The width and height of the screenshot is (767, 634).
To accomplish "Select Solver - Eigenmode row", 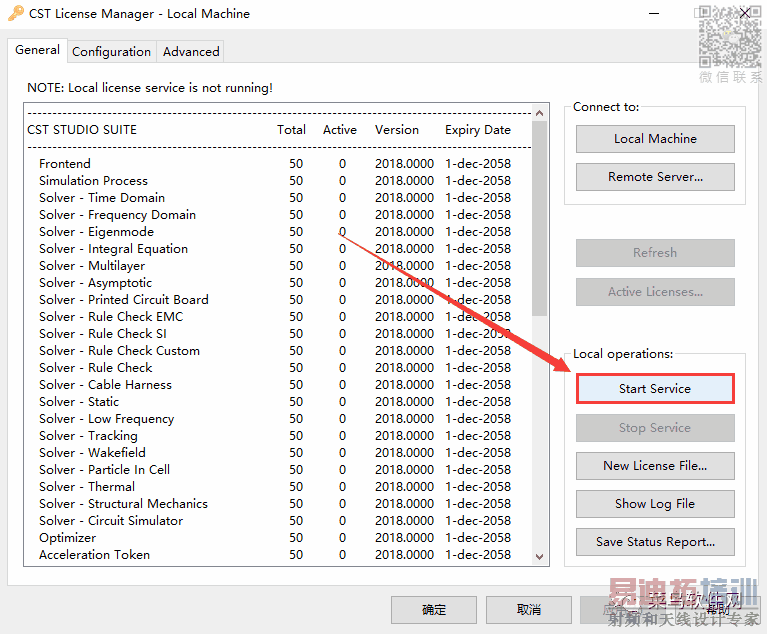I will pyautogui.click(x=275, y=232).
